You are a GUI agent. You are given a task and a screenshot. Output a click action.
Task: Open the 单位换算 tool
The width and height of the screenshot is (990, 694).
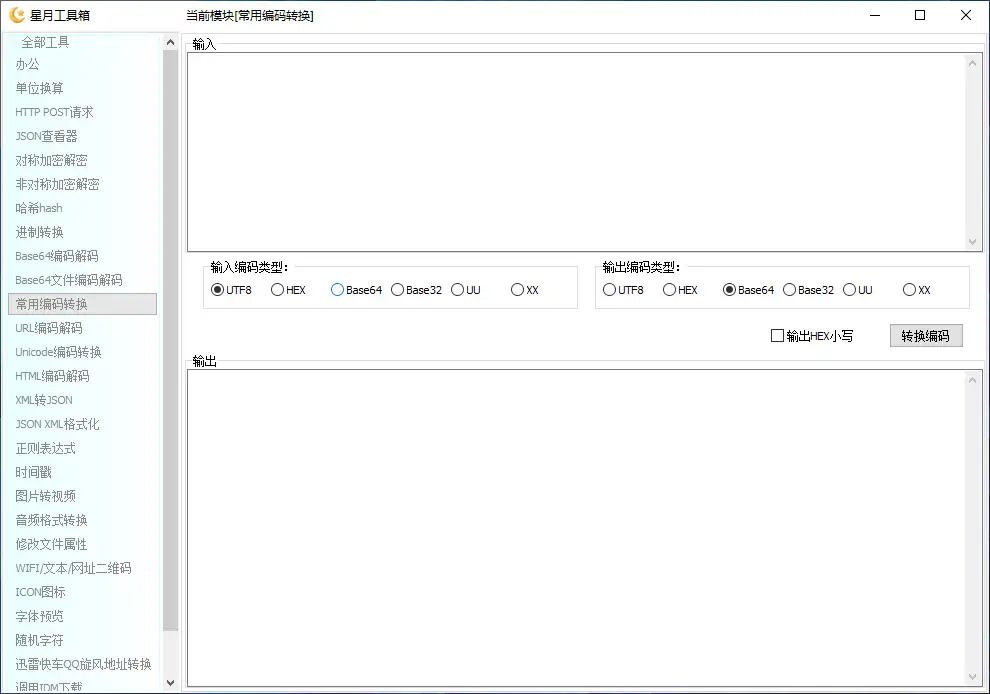click(39, 88)
